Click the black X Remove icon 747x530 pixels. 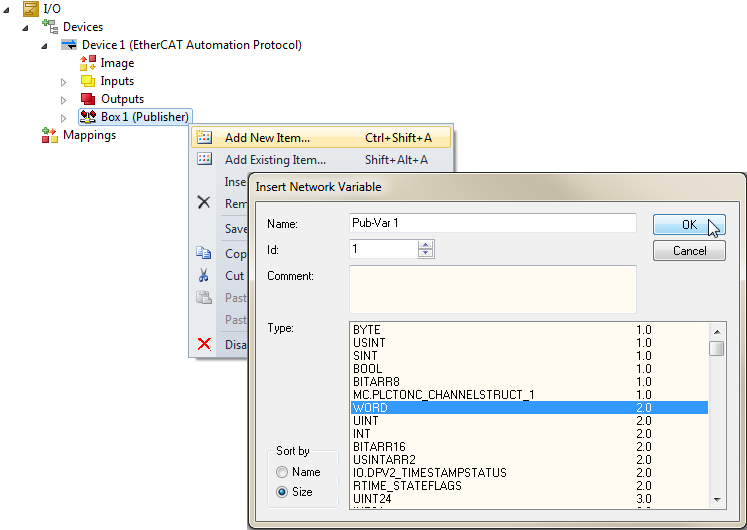click(x=204, y=203)
